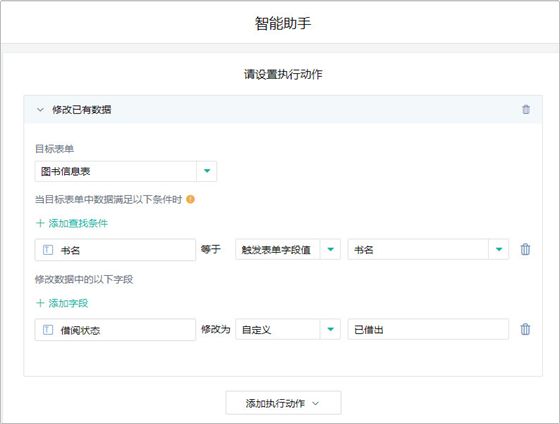
Task: Open the 自定义 dropdown arrow
Action: (330, 329)
